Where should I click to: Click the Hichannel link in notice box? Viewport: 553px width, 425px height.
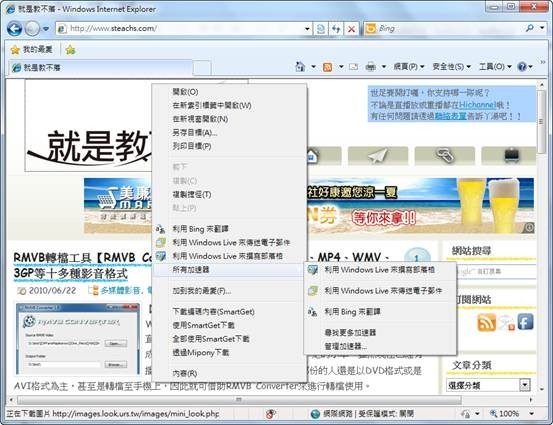tap(477, 105)
